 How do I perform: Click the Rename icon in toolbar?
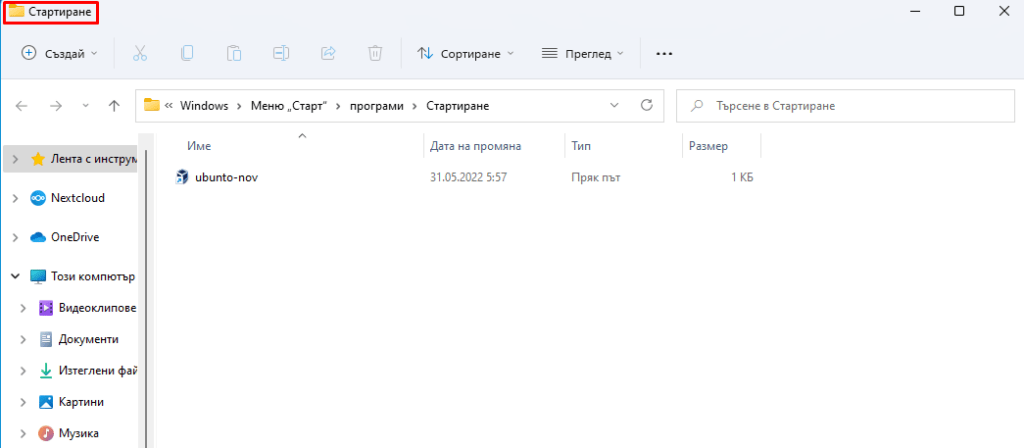coord(281,54)
